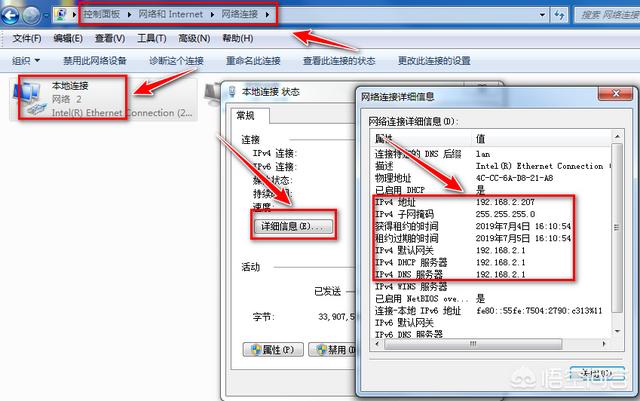Open the 工具(T) menu

click(x=152, y=38)
